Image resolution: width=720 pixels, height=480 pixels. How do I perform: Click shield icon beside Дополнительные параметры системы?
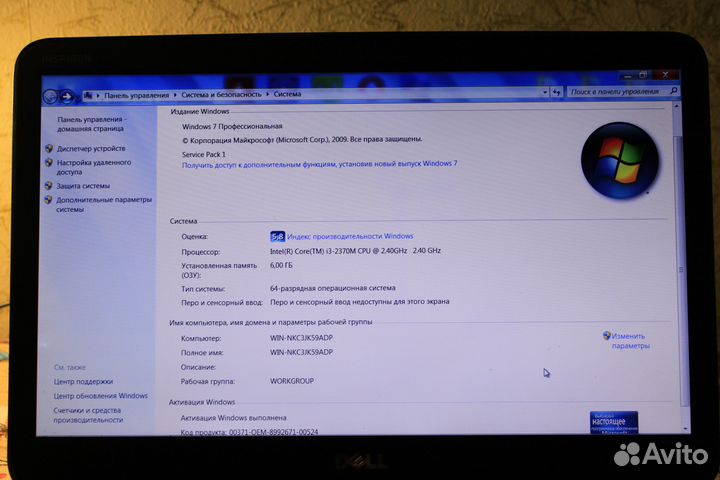tap(48, 200)
